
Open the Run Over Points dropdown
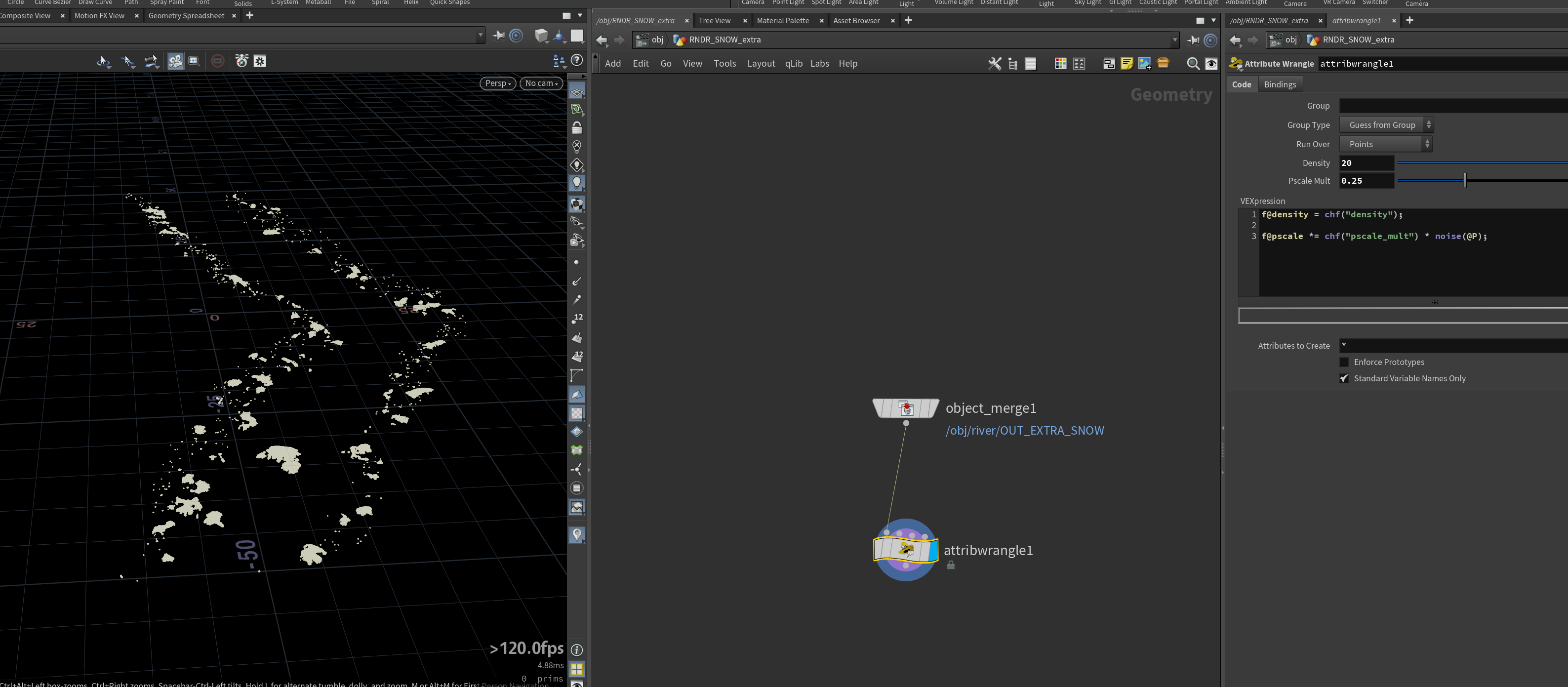click(1386, 144)
